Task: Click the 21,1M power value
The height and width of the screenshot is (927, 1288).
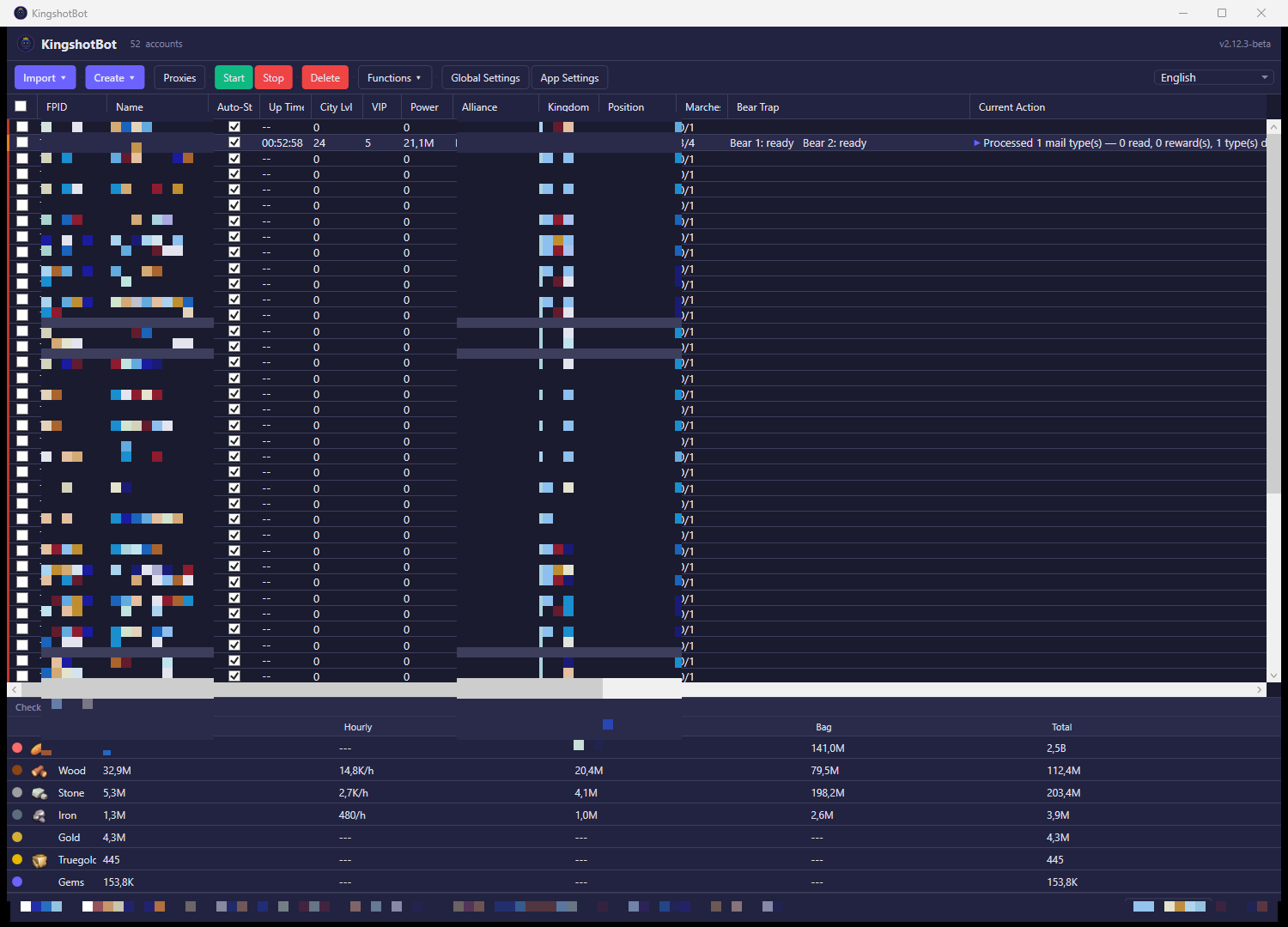Action: pos(419,143)
